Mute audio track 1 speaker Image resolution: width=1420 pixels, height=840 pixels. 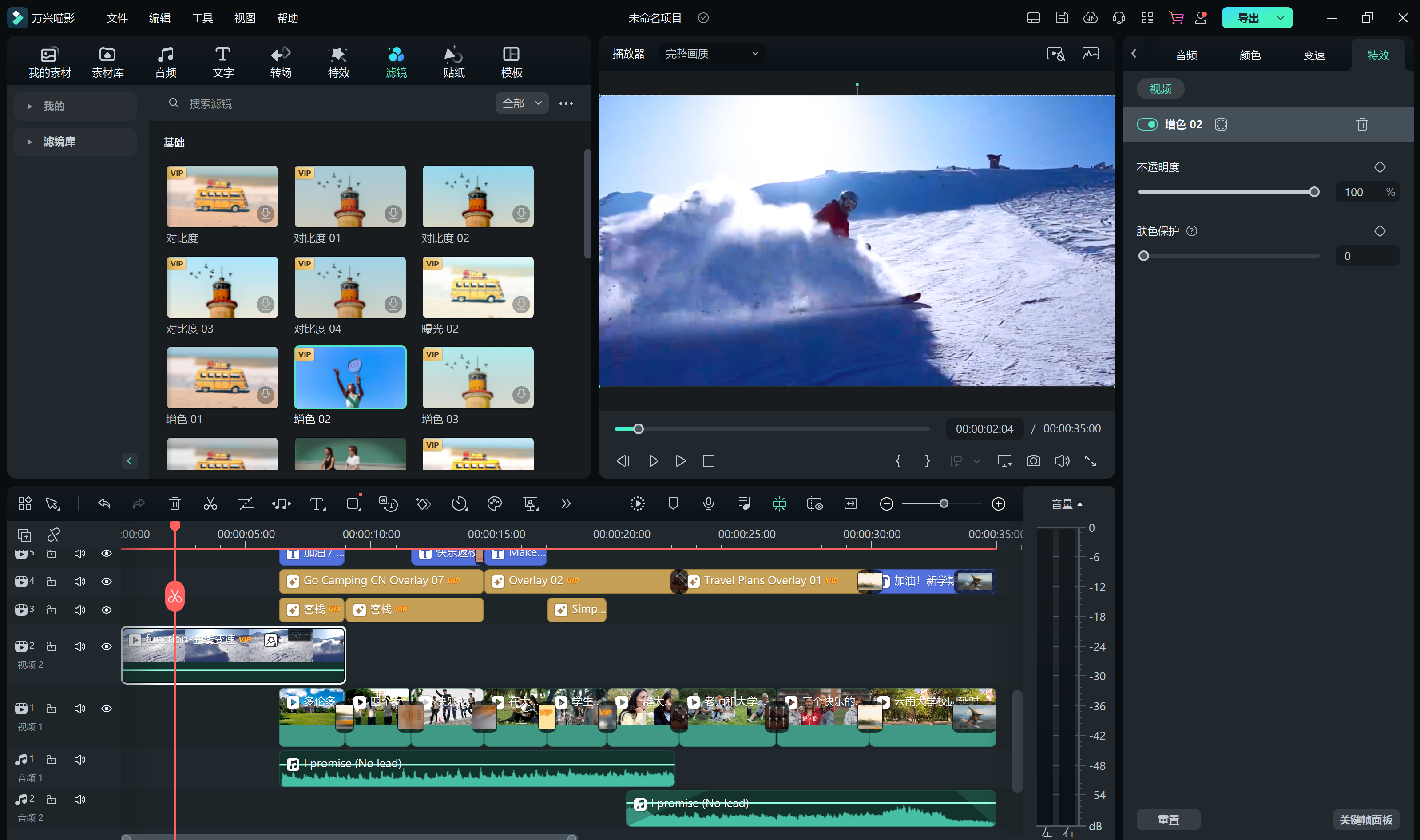[x=80, y=759]
